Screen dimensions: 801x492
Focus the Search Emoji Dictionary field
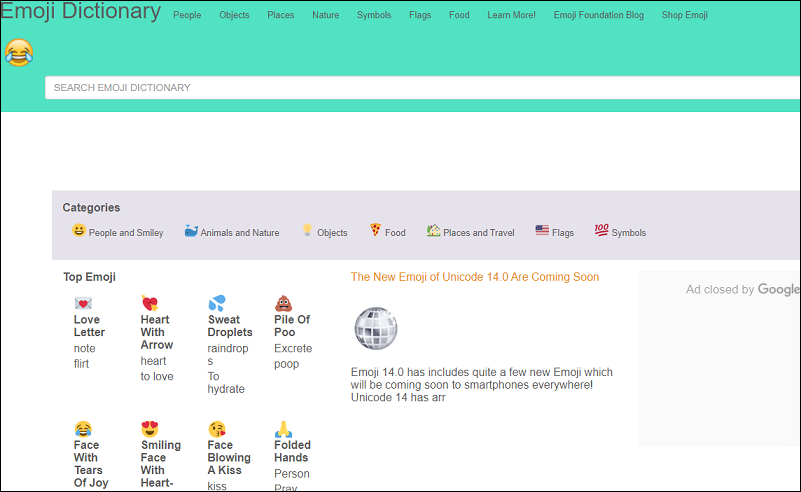coord(422,87)
